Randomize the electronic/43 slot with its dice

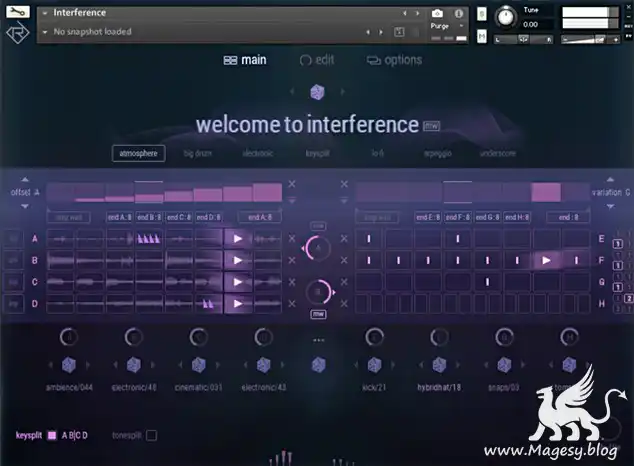click(264, 365)
